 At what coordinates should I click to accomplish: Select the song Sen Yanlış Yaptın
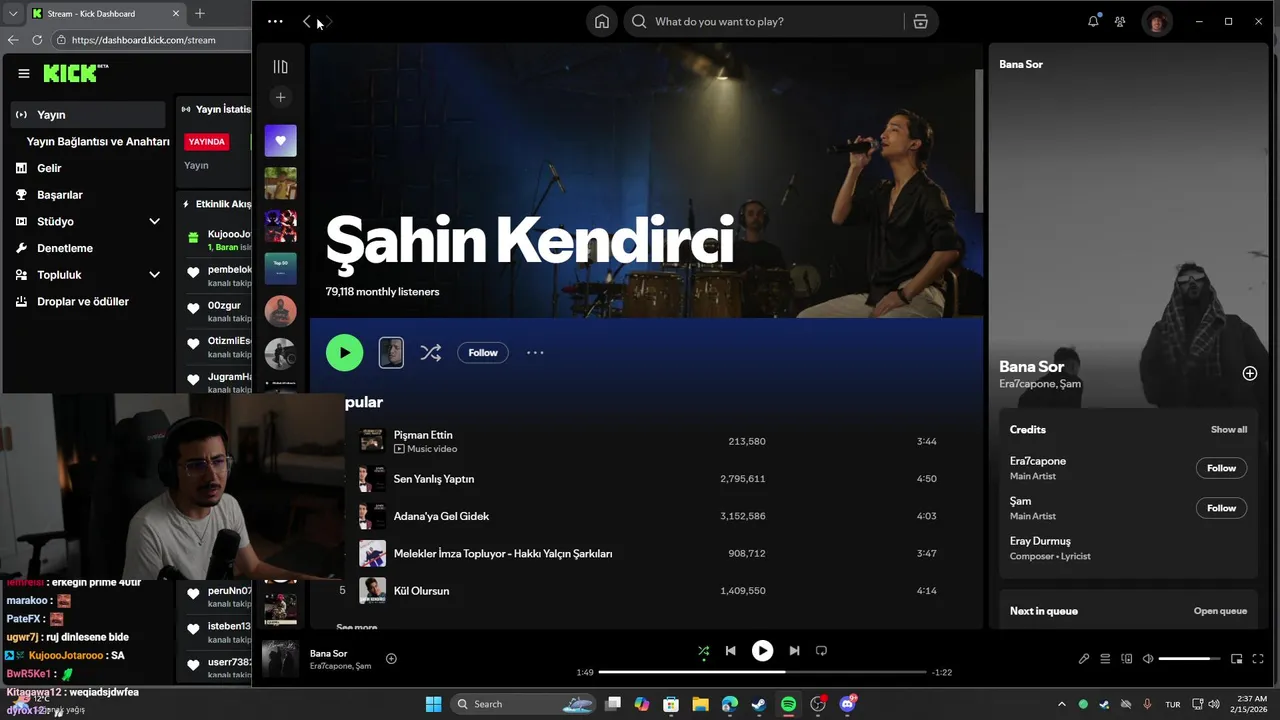pos(434,479)
